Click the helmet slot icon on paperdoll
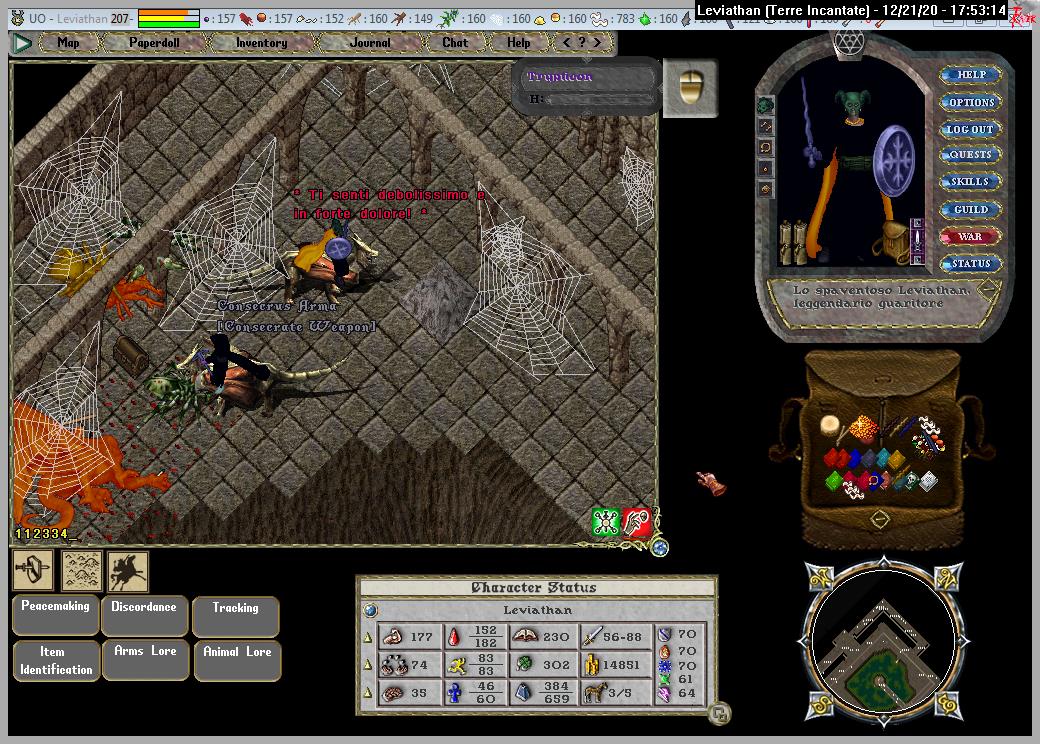Image resolution: width=1040 pixels, height=744 pixels. tap(765, 105)
